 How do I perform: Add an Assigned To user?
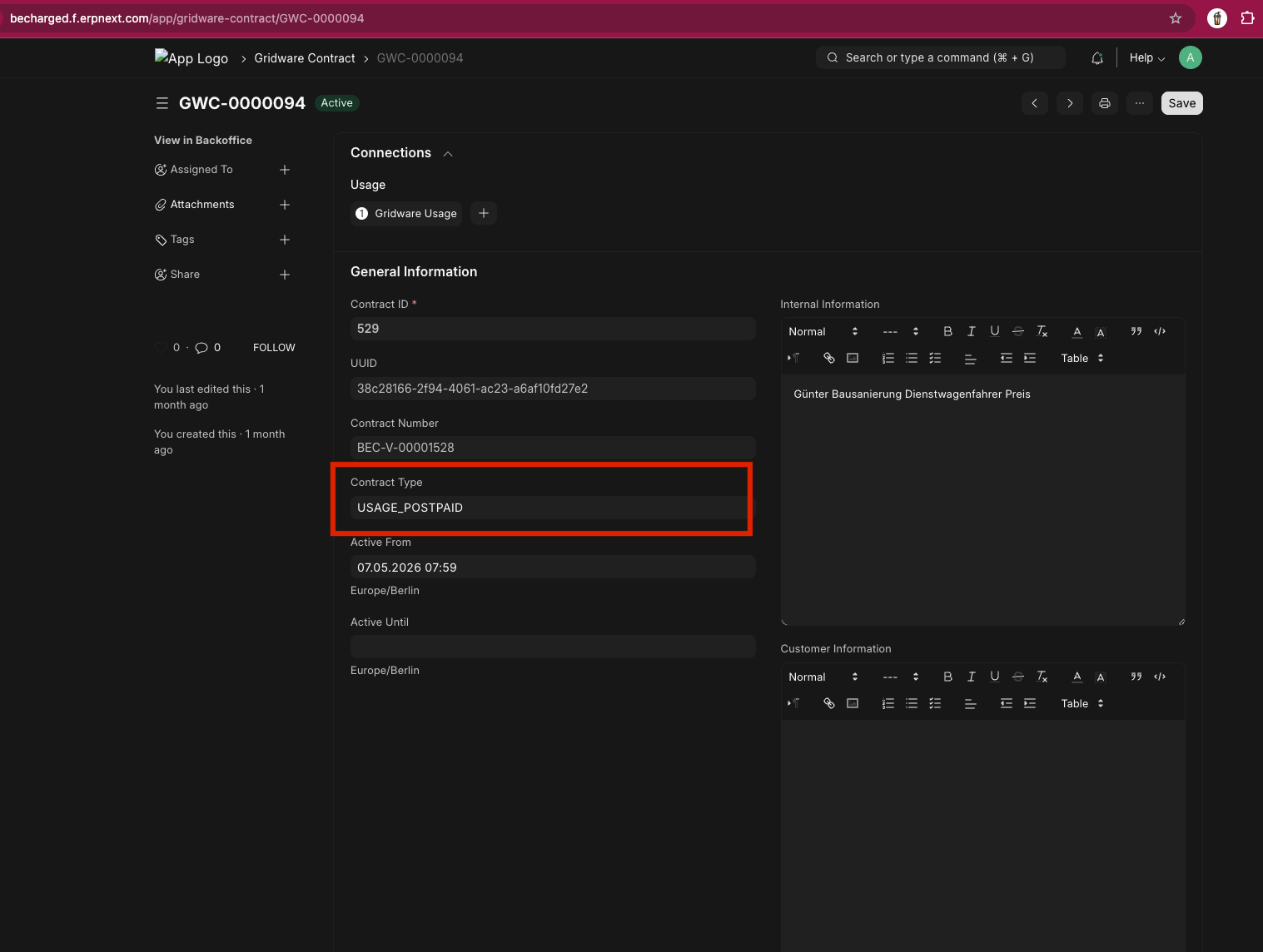tap(285, 170)
